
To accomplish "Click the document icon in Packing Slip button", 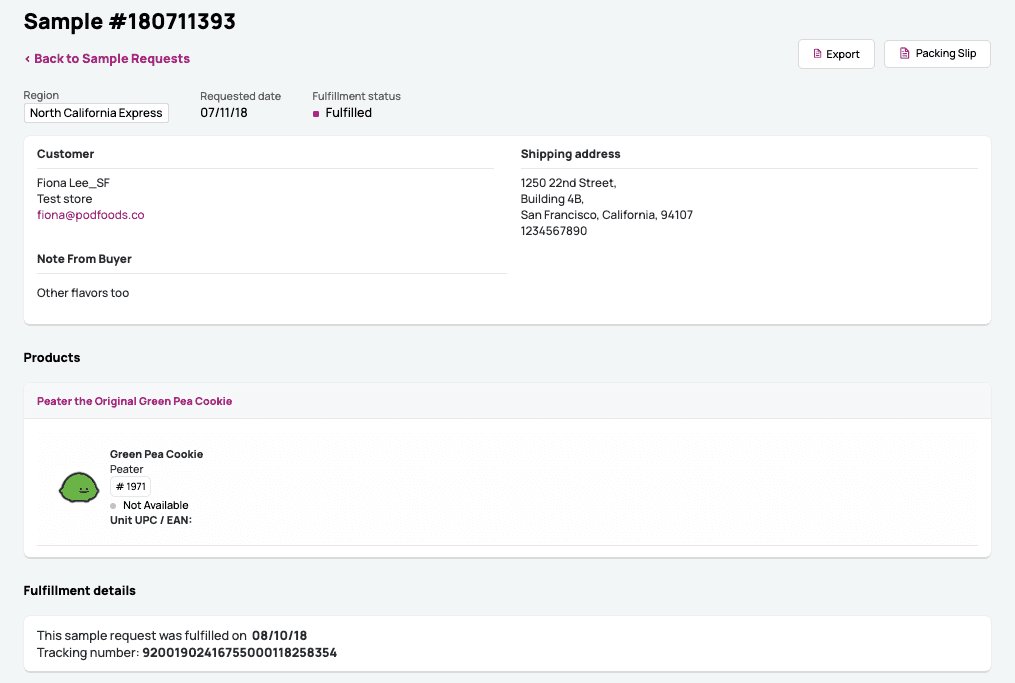I will (904, 53).
